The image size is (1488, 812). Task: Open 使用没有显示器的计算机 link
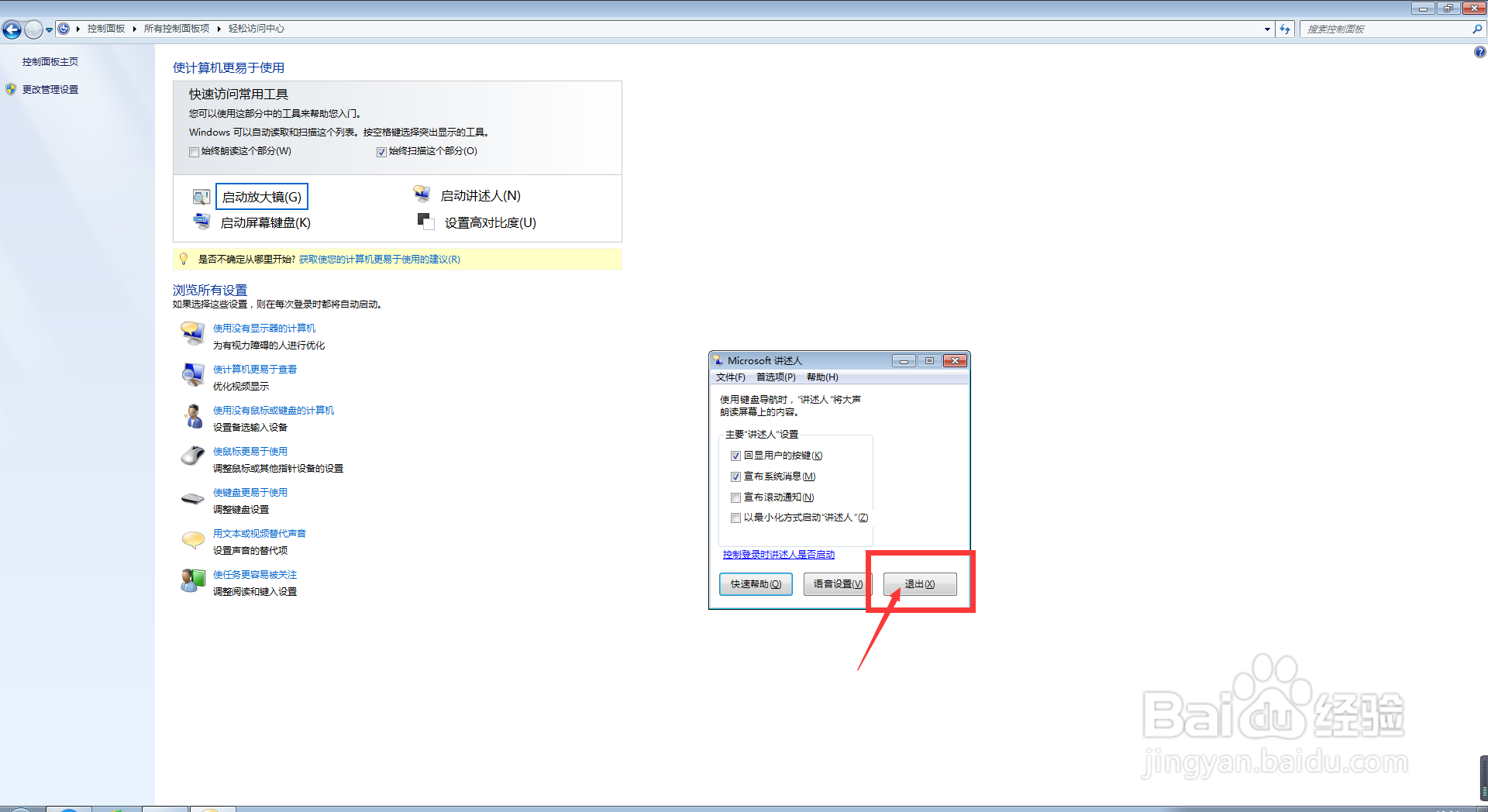[x=264, y=328]
